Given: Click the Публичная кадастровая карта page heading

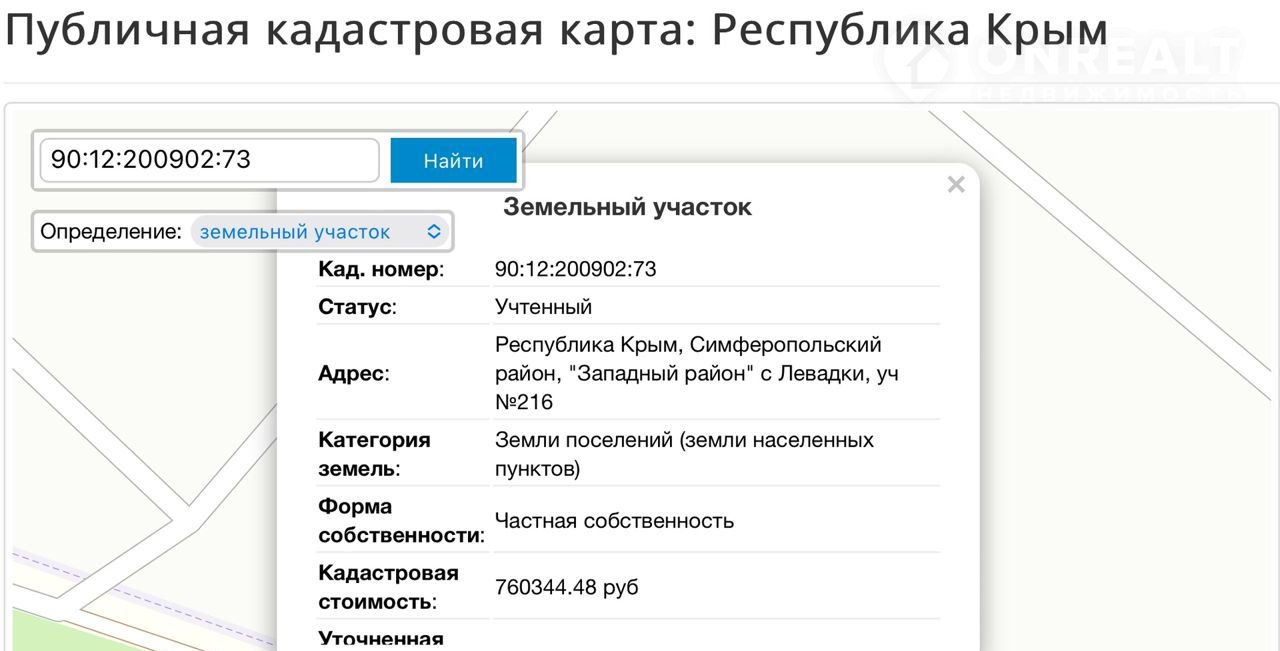Looking at the screenshot, I should coord(556,30).
